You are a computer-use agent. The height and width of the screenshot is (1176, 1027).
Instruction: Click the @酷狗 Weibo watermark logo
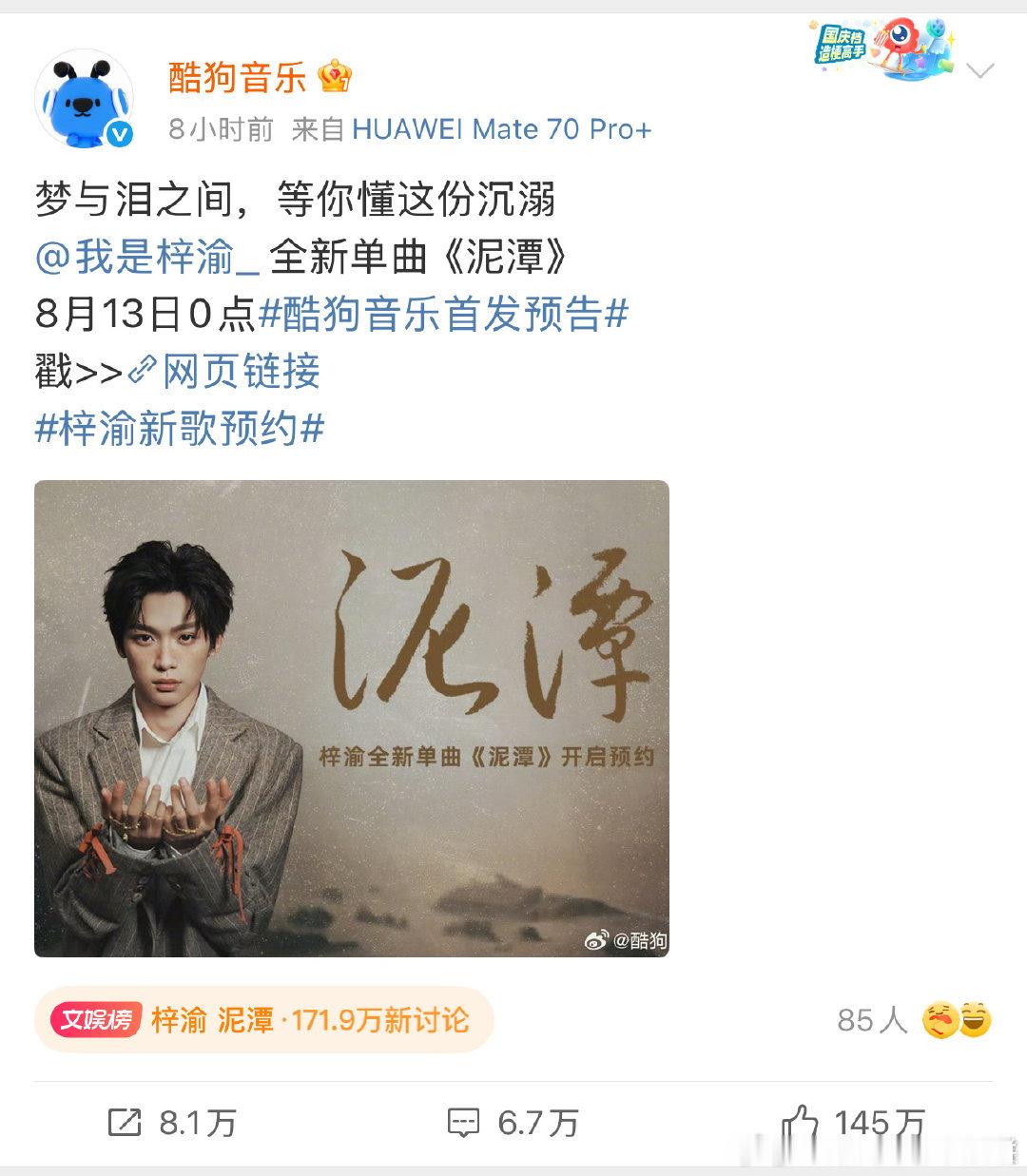tap(626, 940)
